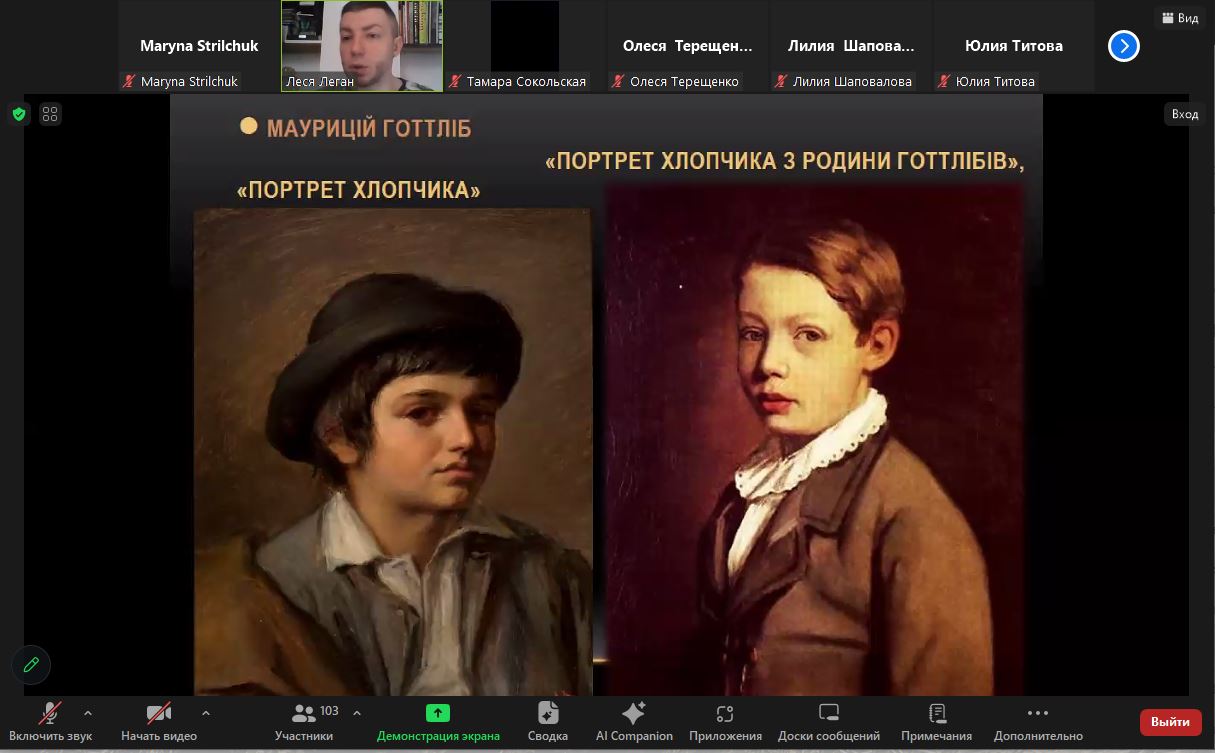Image resolution: width=1215 pixels, height=753 pixels.
Task: Expand audio options arrow beside Включить звук
Action: click(88, 713)
